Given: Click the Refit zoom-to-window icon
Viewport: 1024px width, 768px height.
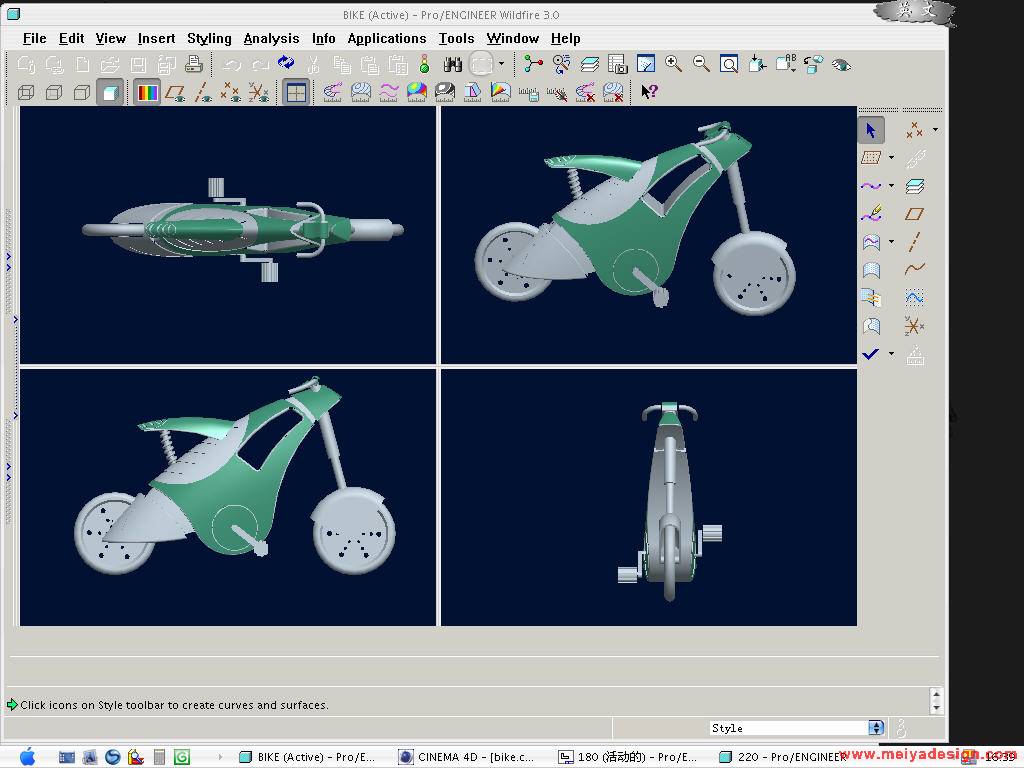Looking at the screenshot, I should [729, 64].
